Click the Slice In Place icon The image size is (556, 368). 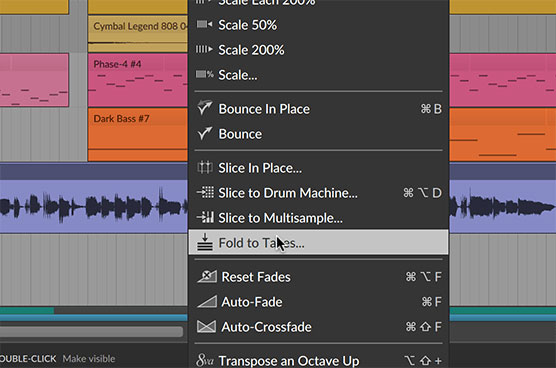point(205,167)
